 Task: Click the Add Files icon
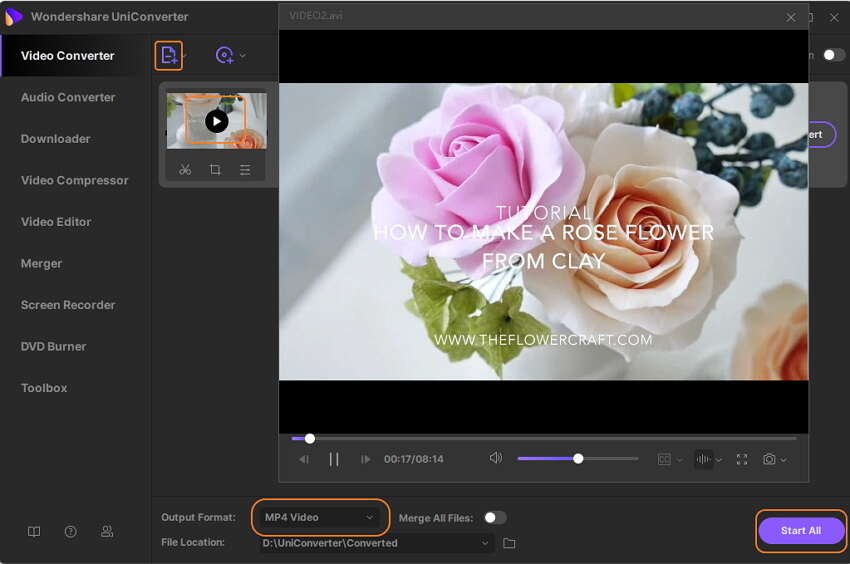tap(168, 56)
